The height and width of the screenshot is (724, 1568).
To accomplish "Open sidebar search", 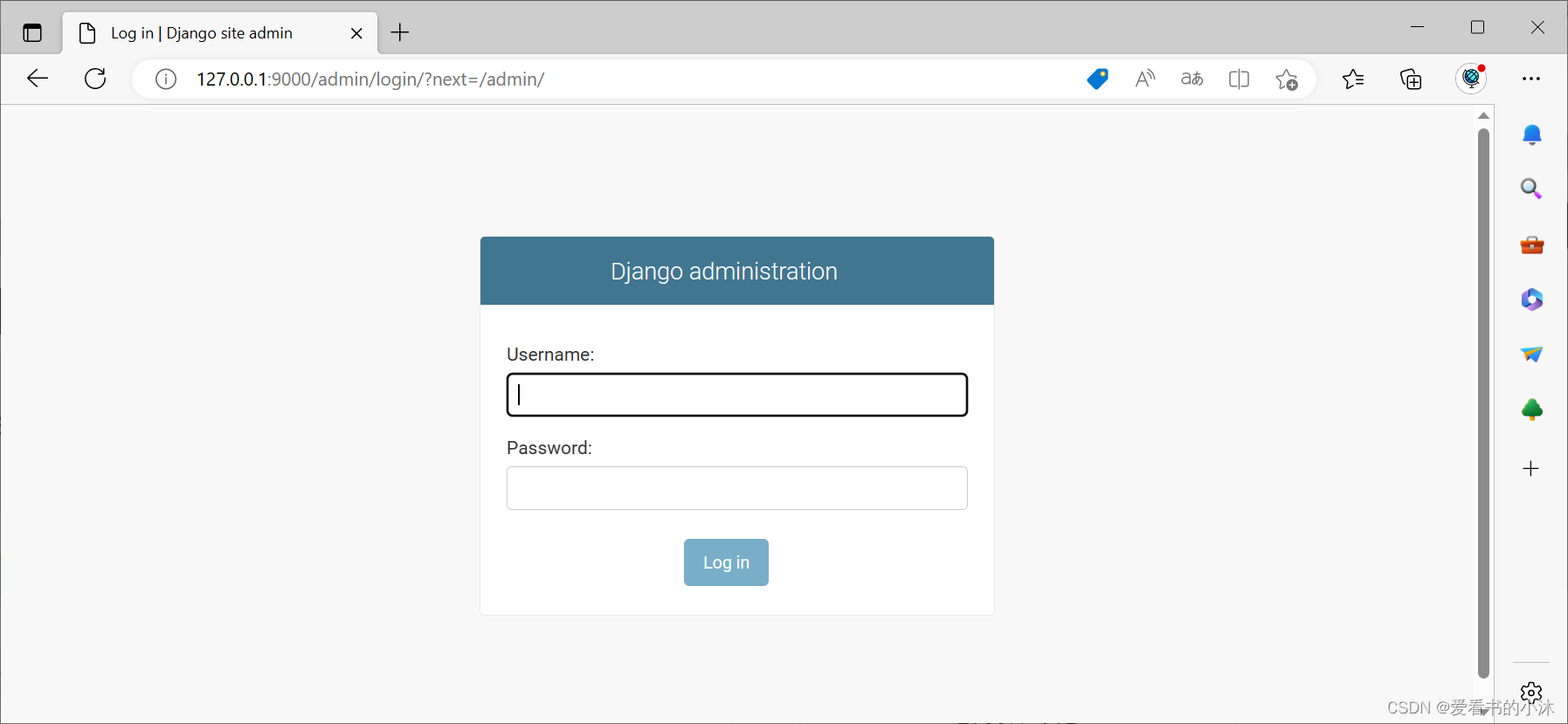I will 1531,189.
